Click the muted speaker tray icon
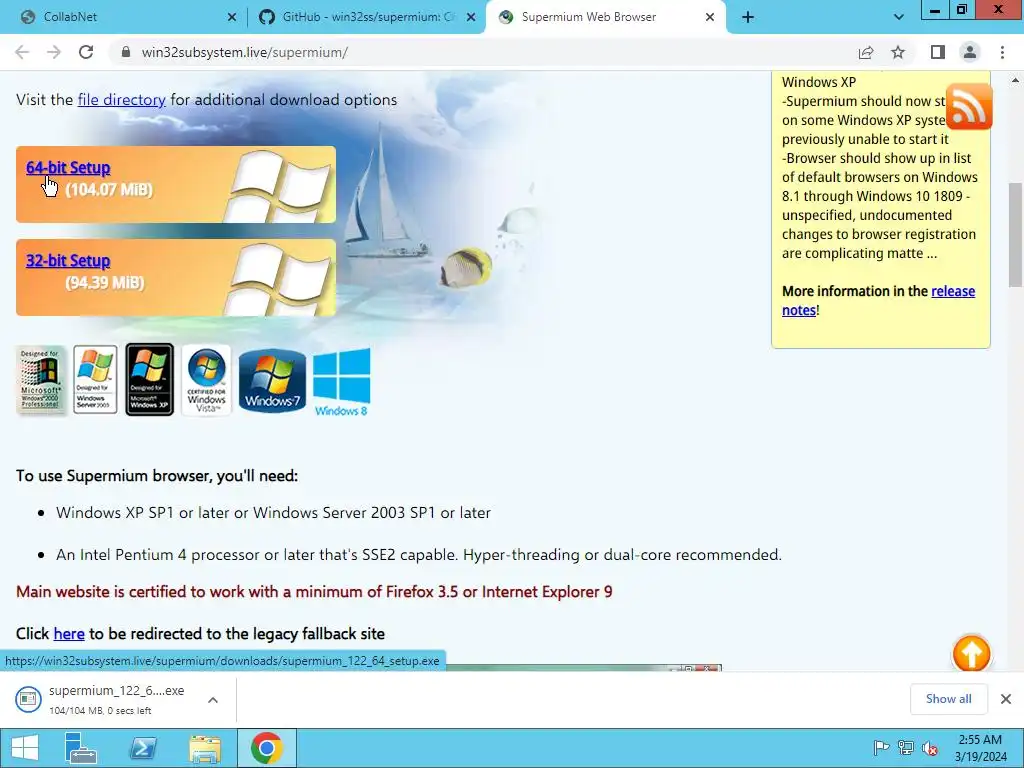1024x768 pixels. (930, 748)
